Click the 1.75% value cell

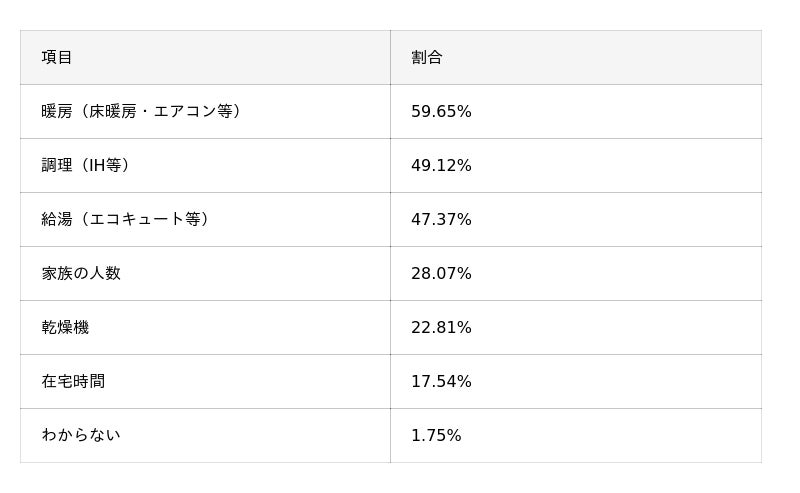tap(436, 435)
